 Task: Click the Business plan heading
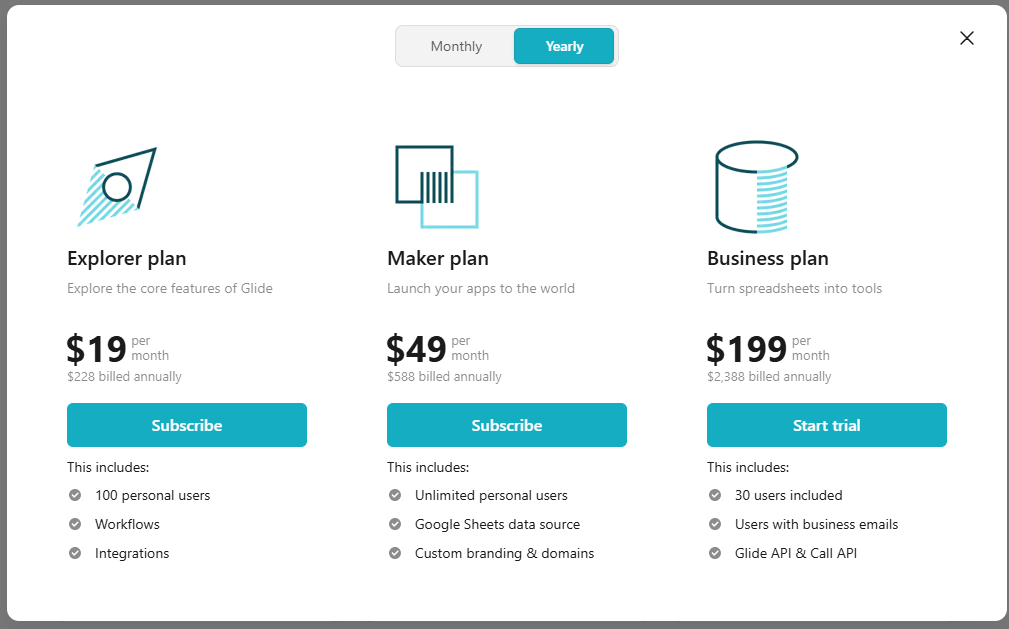click(x=767, y=258)
